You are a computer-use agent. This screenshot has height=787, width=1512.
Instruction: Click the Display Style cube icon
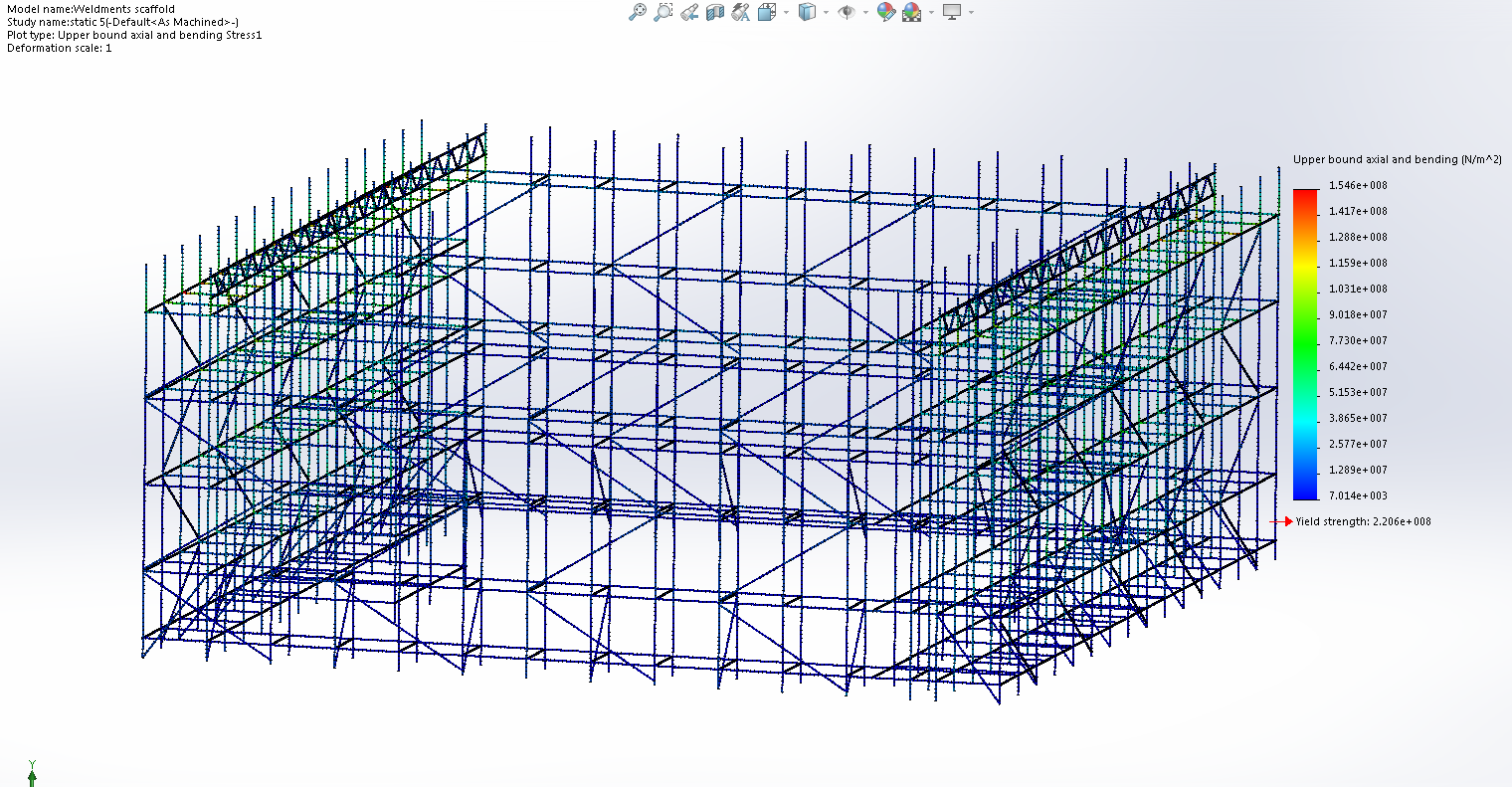point(807,12)
